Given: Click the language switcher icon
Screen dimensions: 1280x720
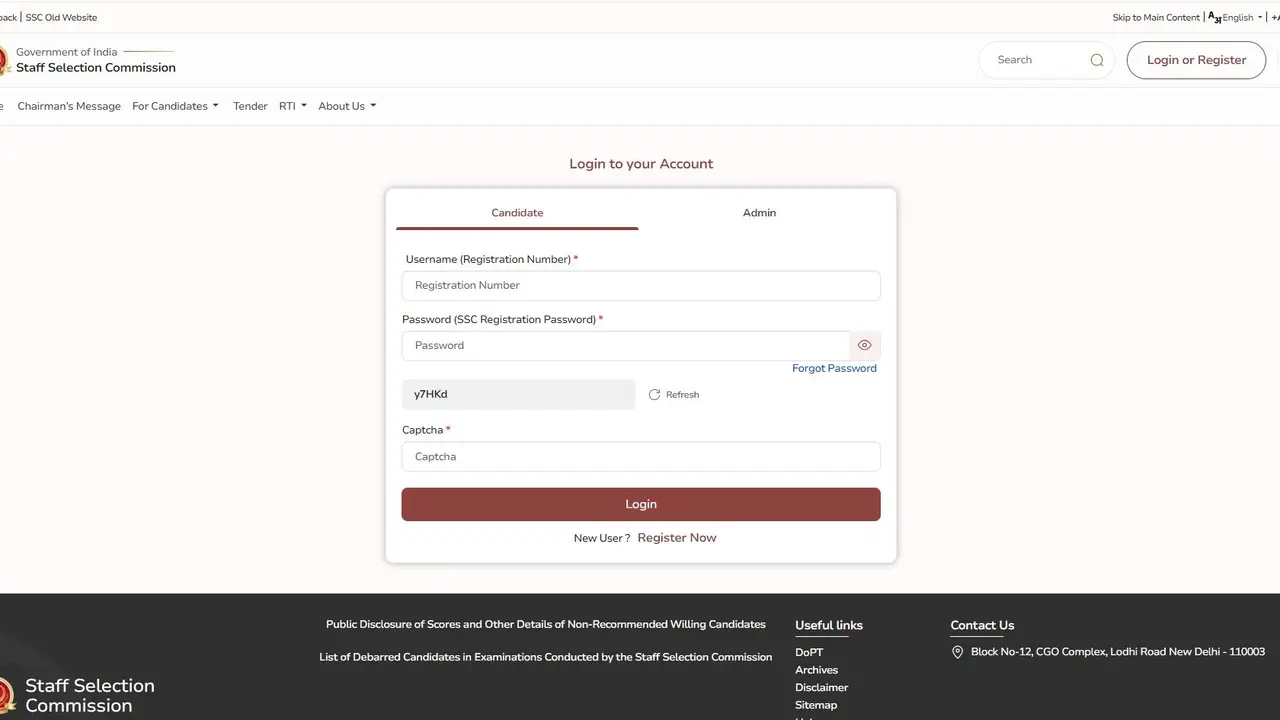Looking at the screenshot, I should click(x=1214, y=17).
